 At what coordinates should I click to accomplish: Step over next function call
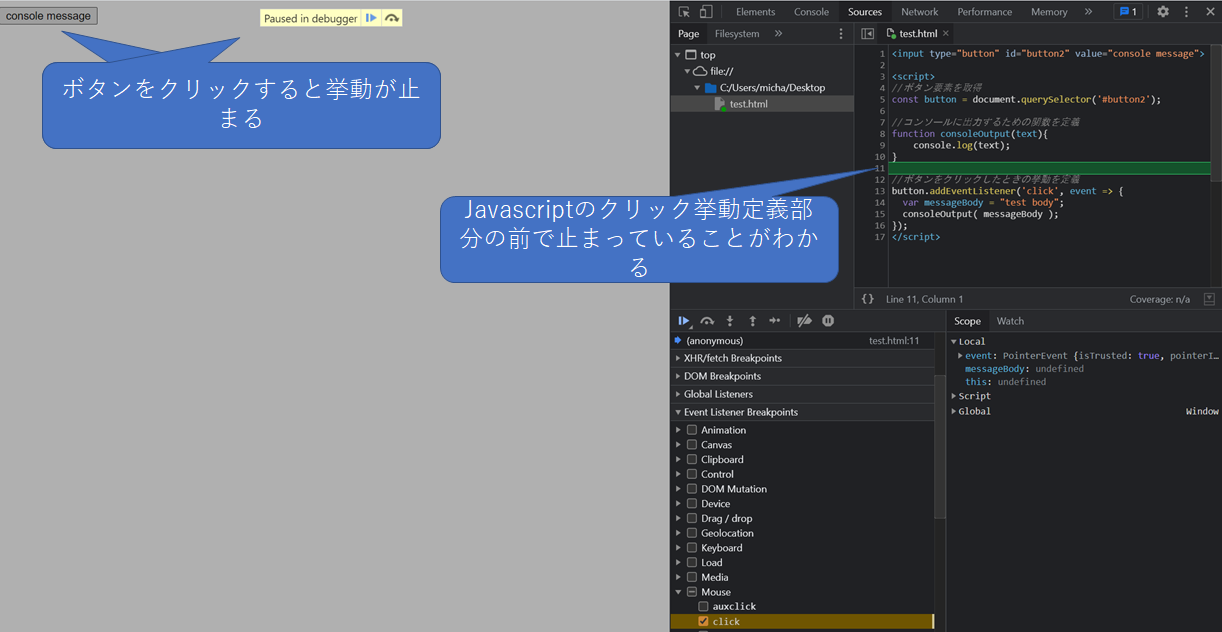pyautogui.click(x=707, y=321)
